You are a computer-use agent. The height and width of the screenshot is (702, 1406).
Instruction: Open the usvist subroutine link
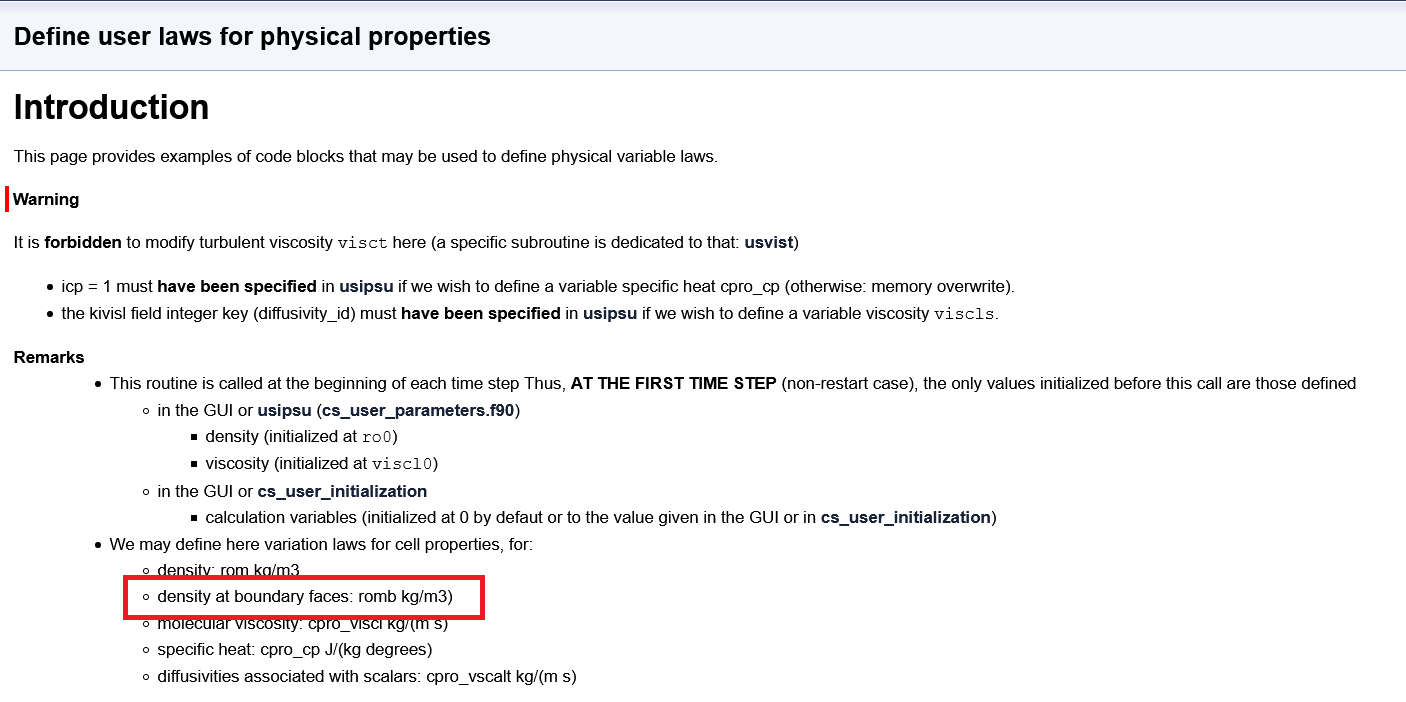pyautogui.click(x=770, y=242)
